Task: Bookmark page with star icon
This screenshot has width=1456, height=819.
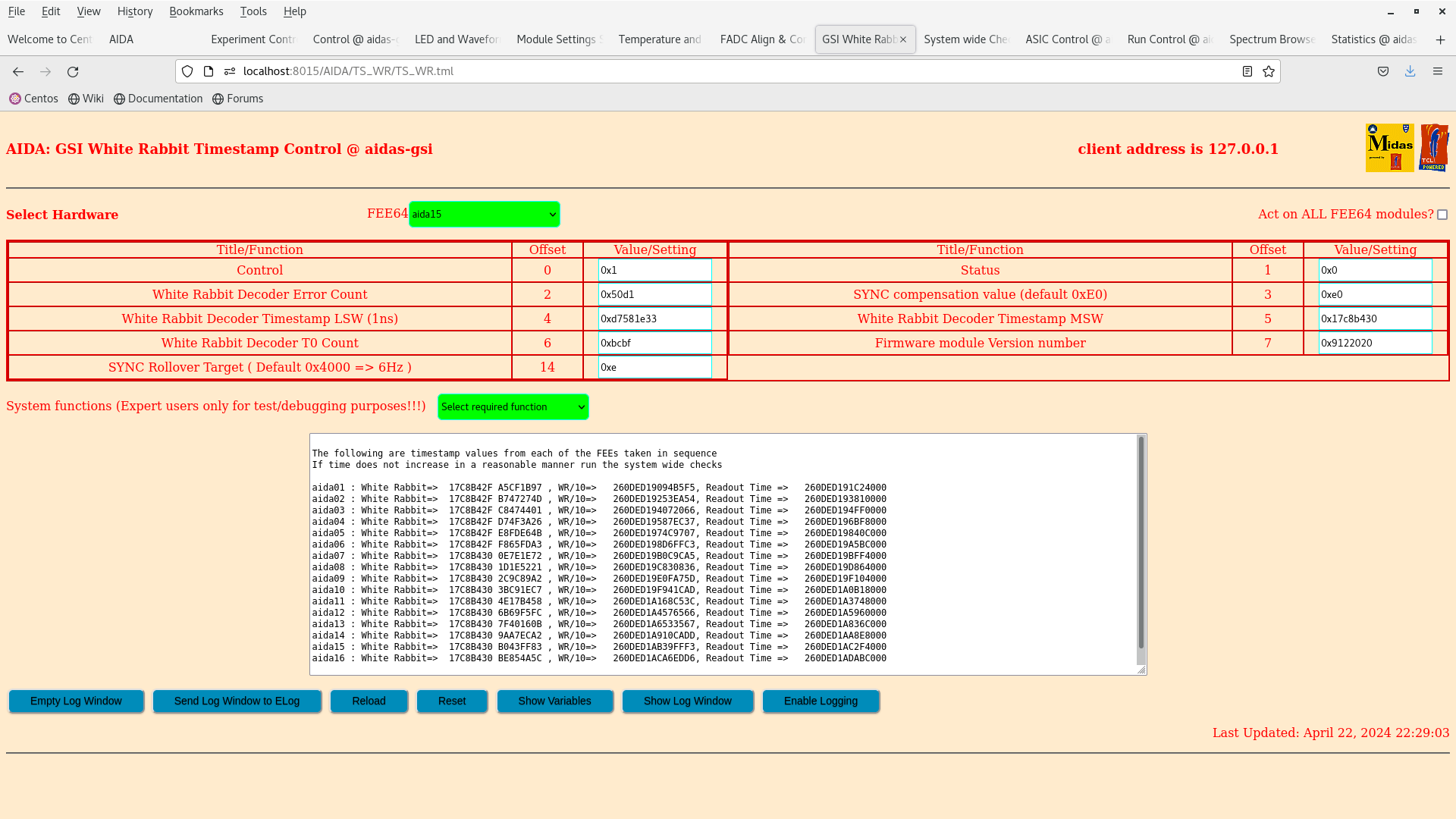Action: (1269, 71)
